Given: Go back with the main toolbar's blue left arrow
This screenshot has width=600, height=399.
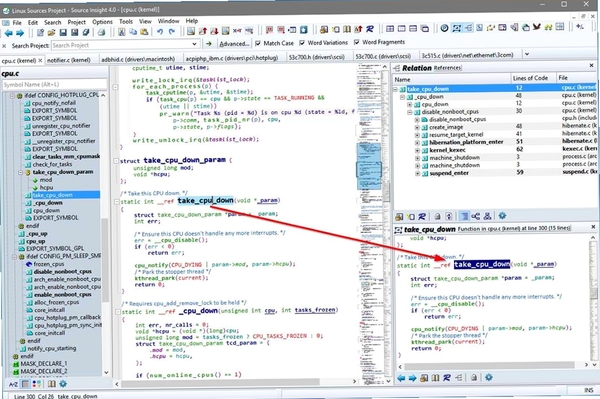Looking at the screenshot, I should (8, 33).
